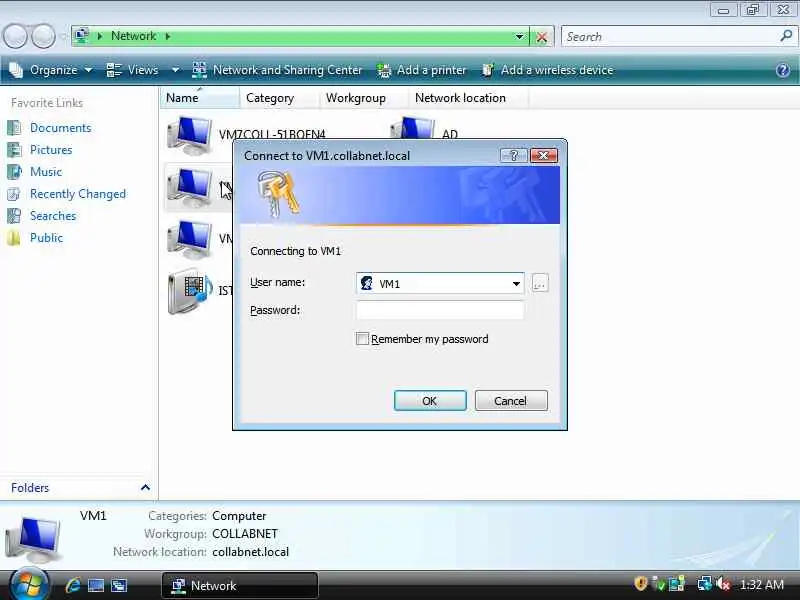Click the Windows Start orb

click(x=29, y=584)
